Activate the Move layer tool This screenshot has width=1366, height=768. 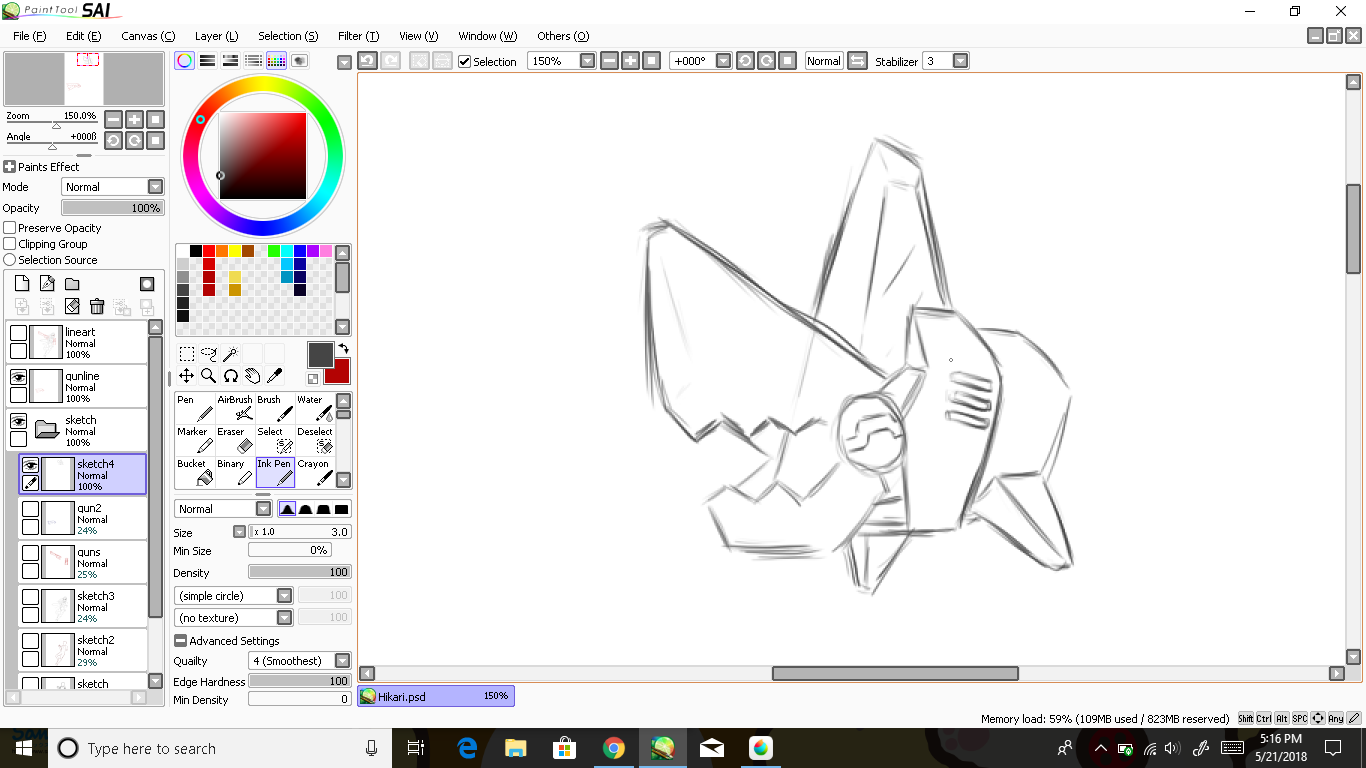pyautogui.click(x=187, y=376)
